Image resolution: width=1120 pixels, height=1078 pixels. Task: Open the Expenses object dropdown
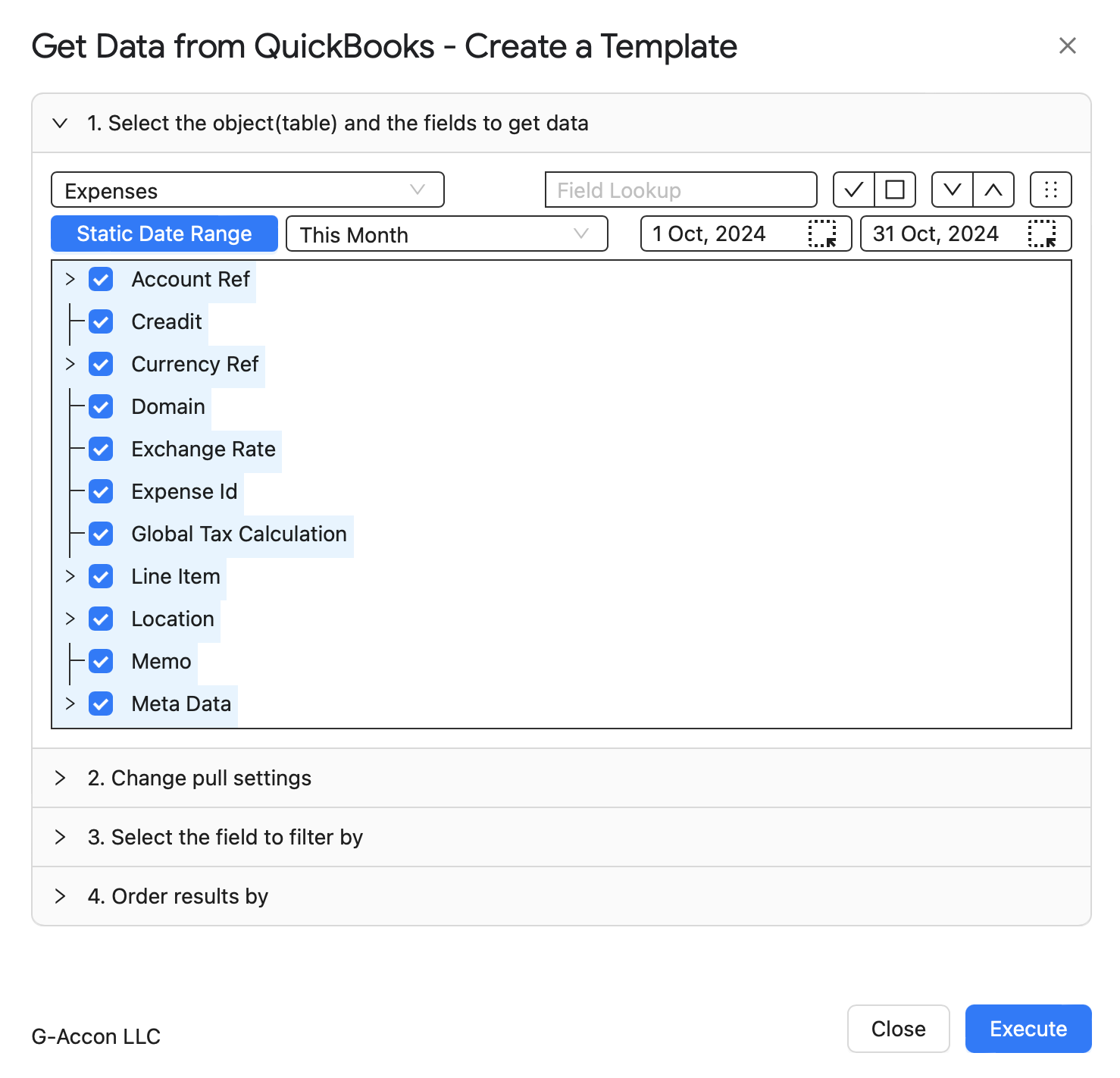(248, 190)
